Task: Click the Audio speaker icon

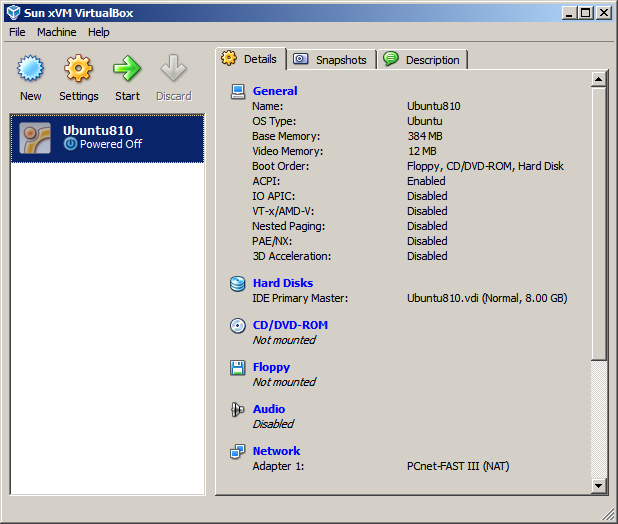Action: coord(238,410)
